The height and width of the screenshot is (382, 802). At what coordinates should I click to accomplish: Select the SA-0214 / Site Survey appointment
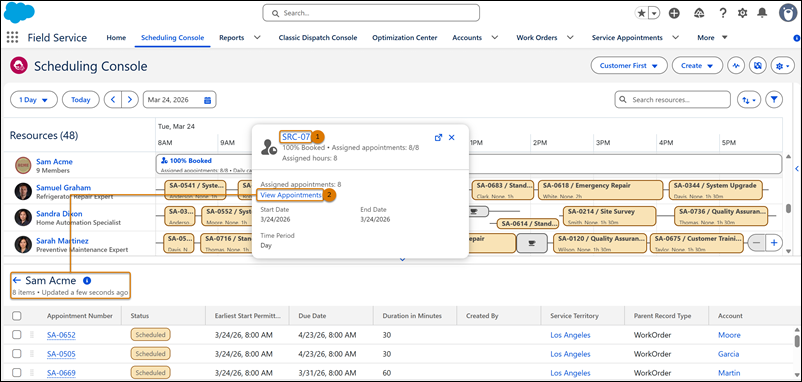coord(609,216)
